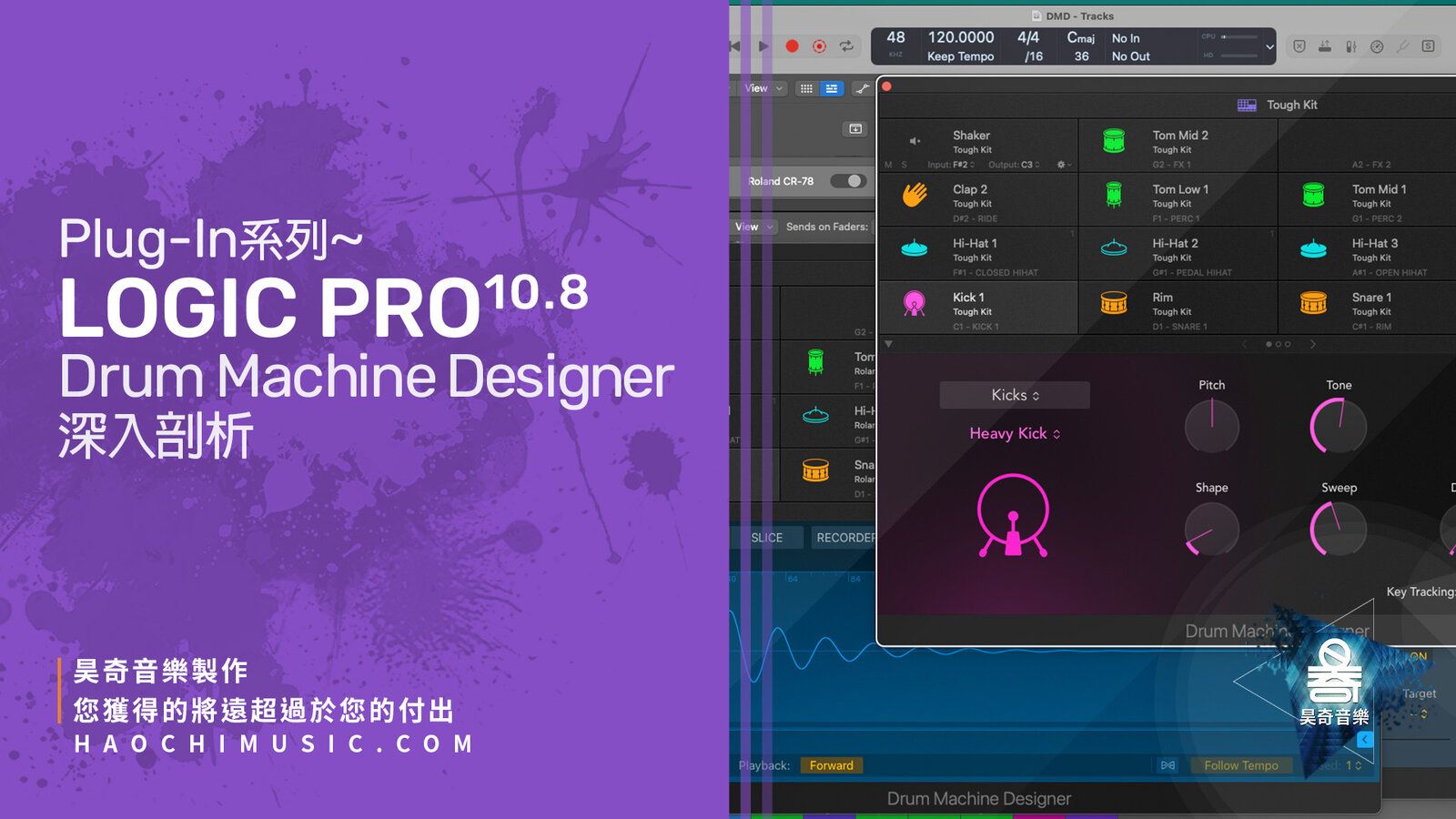Open the Heavy Kick preset dropdown

pyautogui.click(x=1015, y=434)
